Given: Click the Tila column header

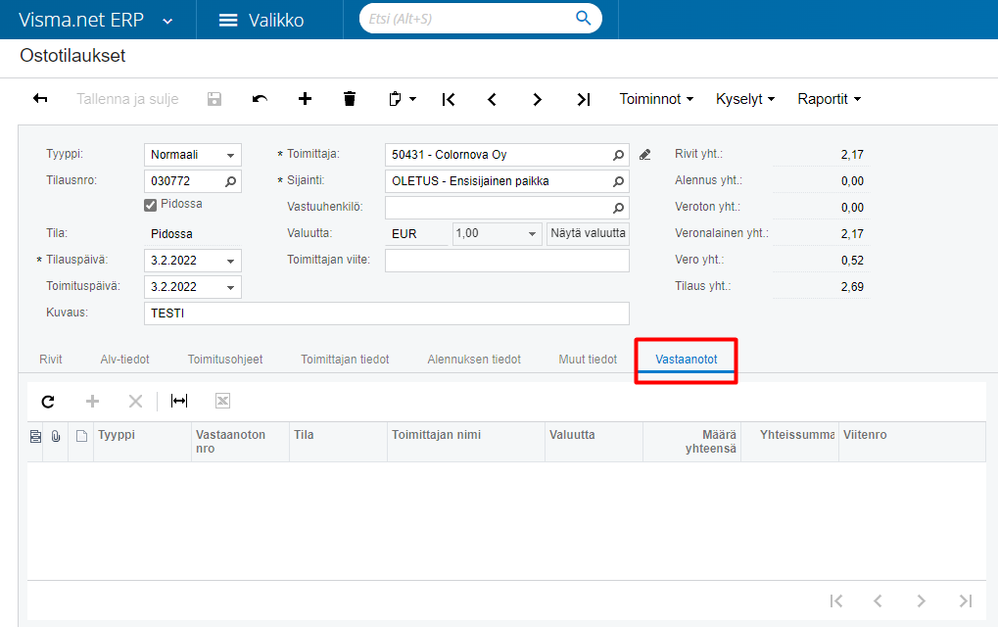Looking at the screenshot, I should [338, 441].
